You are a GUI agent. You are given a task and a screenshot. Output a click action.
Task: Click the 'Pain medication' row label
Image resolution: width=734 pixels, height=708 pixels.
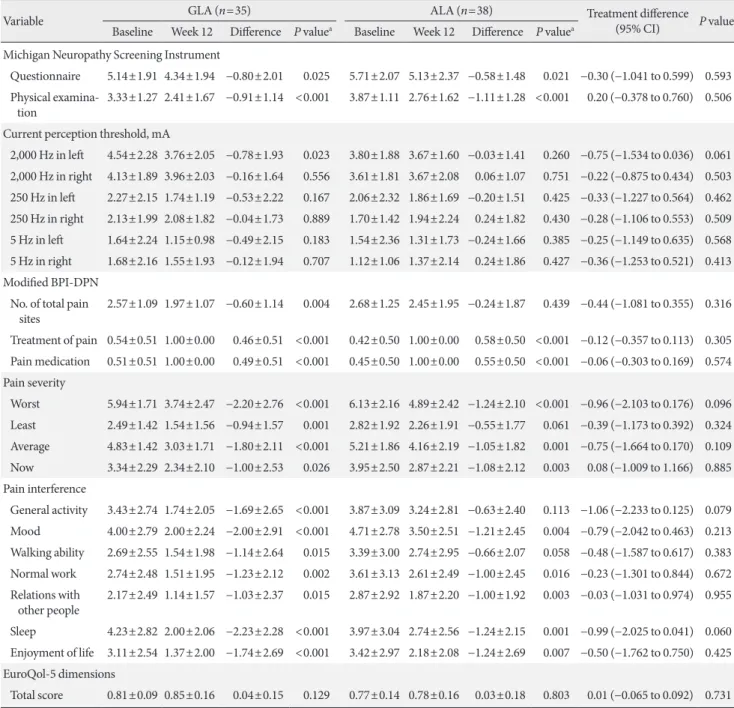50,361
